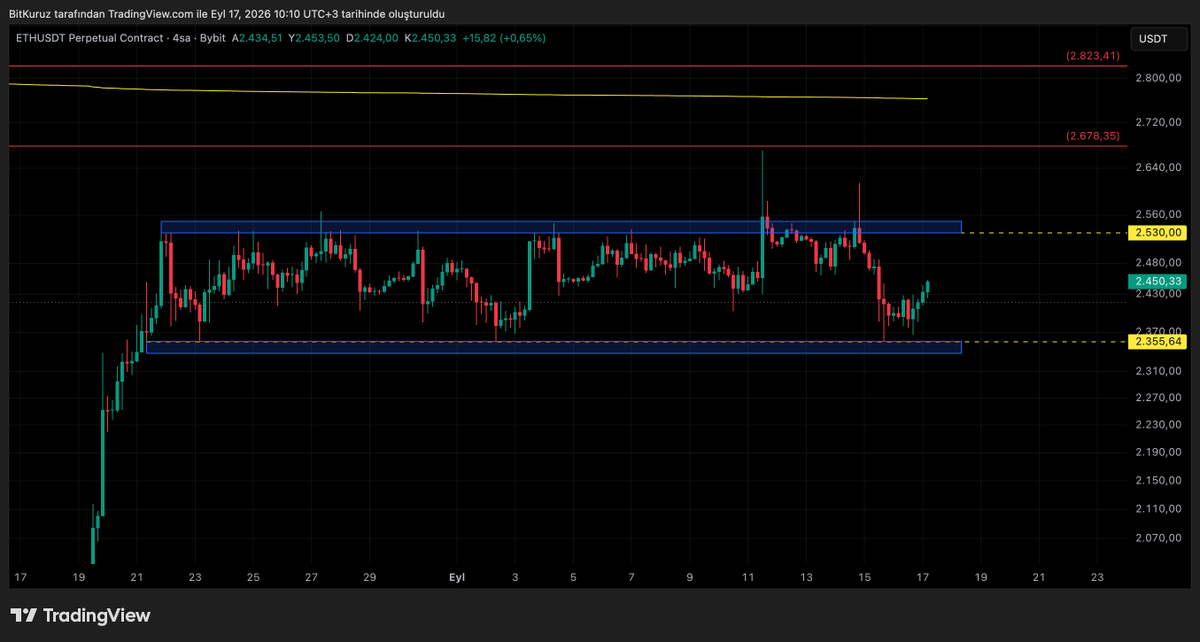This screenshot has width=1200, height=642.
Task: Click the yellow moving average line
Action: (467, 92)
